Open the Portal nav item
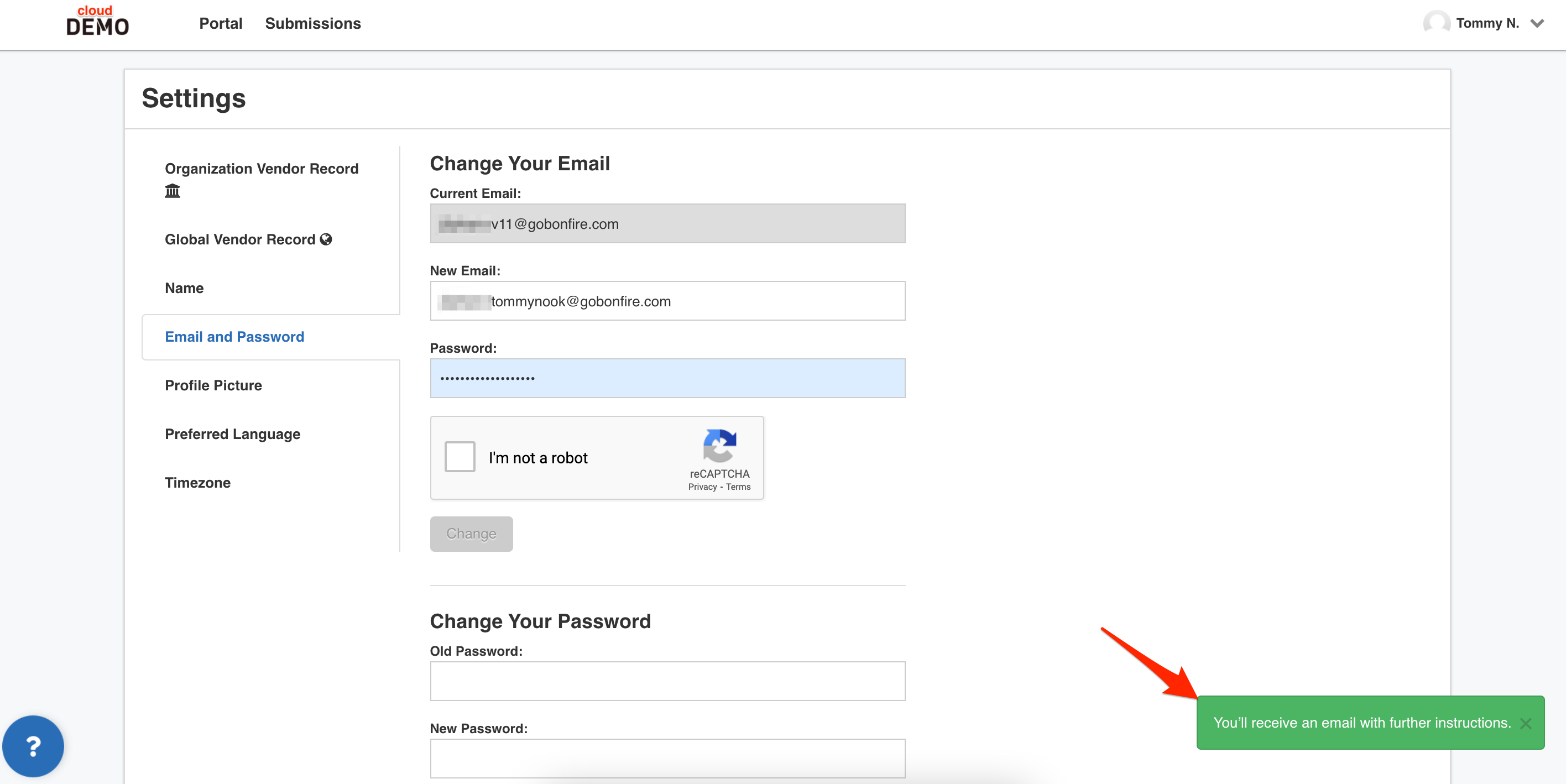 221,23
